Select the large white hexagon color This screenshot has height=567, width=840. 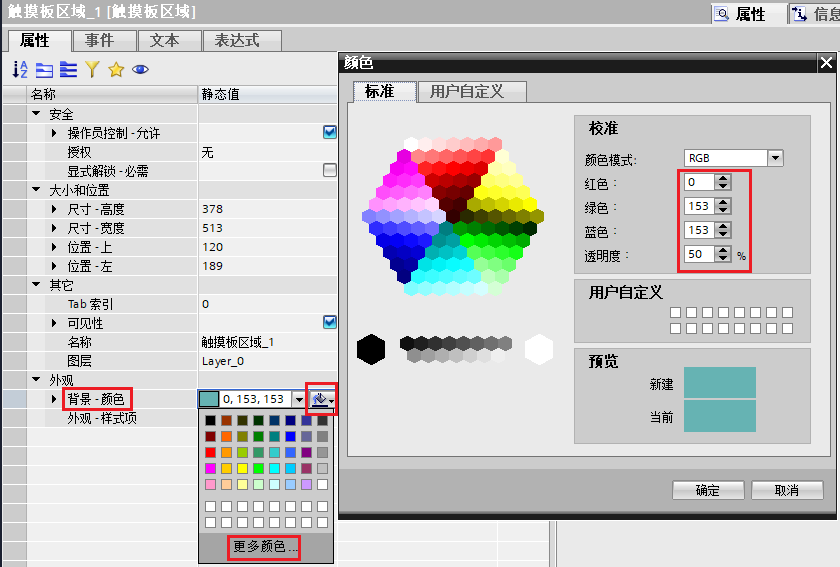(539, 349)
